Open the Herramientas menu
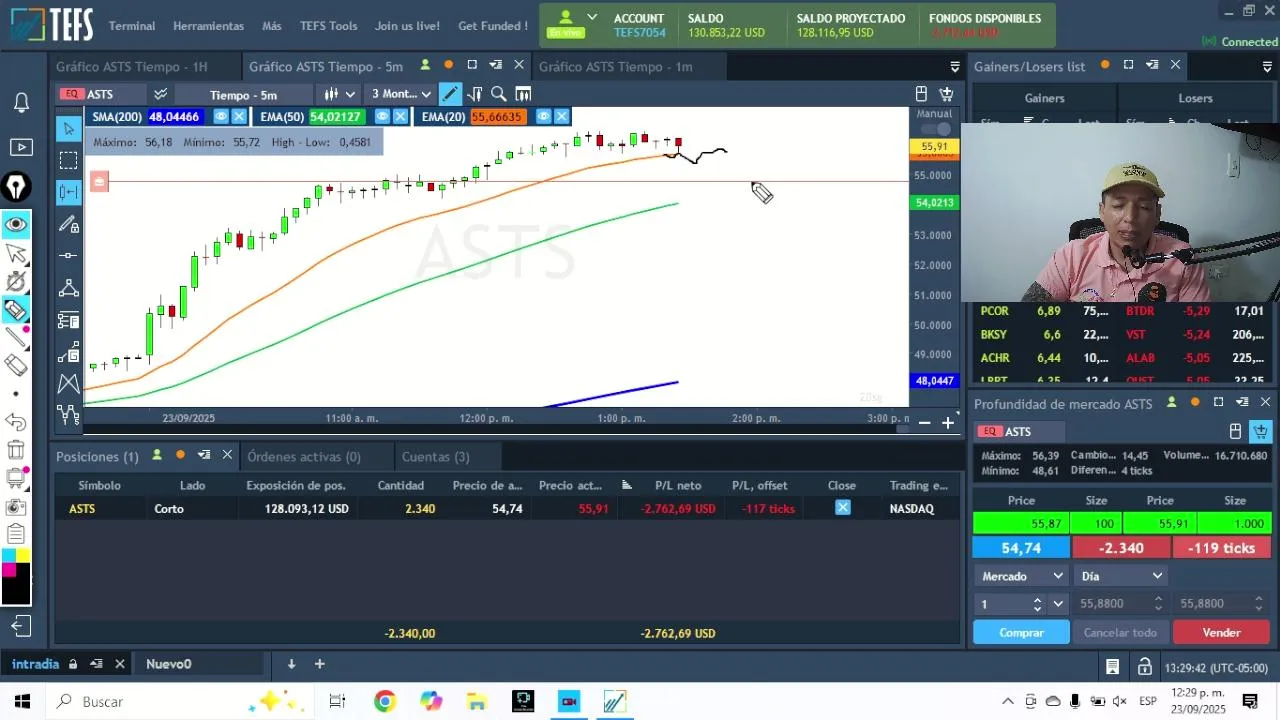1280x720 pixels. point(208,26)
